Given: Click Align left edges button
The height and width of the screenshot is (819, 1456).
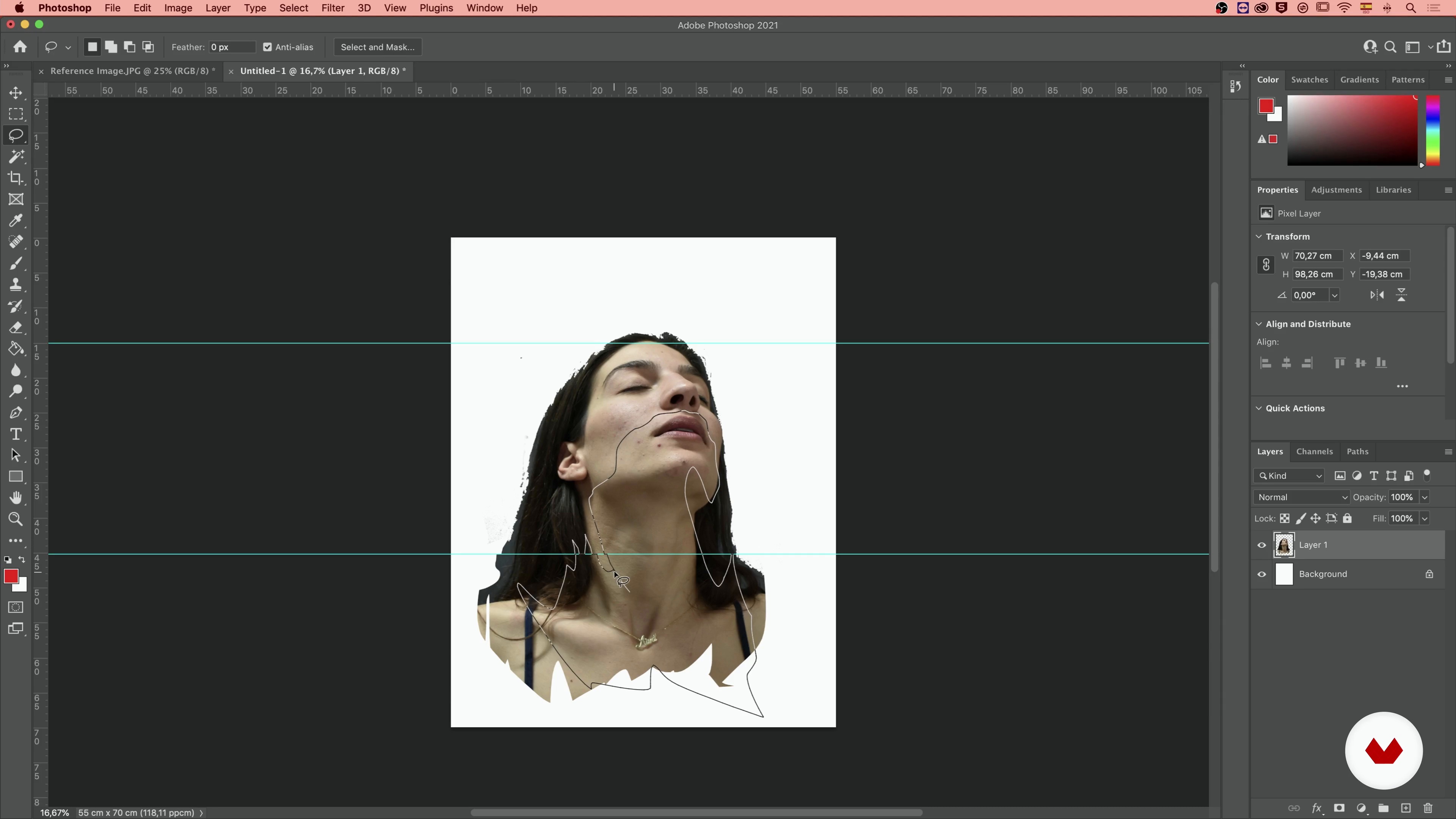Looking at the screenshot, I should click(x=1266, y=364).
